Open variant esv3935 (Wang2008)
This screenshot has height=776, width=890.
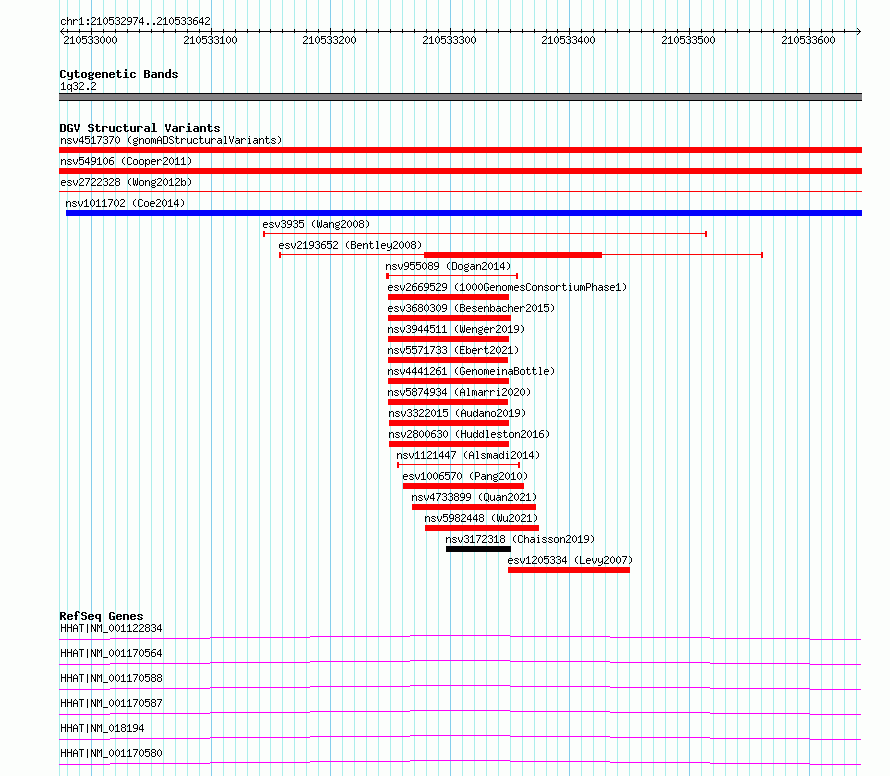[316, 224]
